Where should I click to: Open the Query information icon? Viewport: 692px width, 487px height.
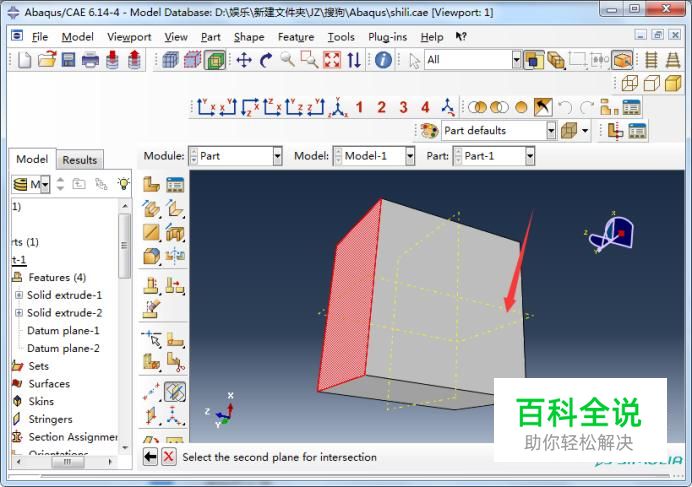tap(383, 60)
